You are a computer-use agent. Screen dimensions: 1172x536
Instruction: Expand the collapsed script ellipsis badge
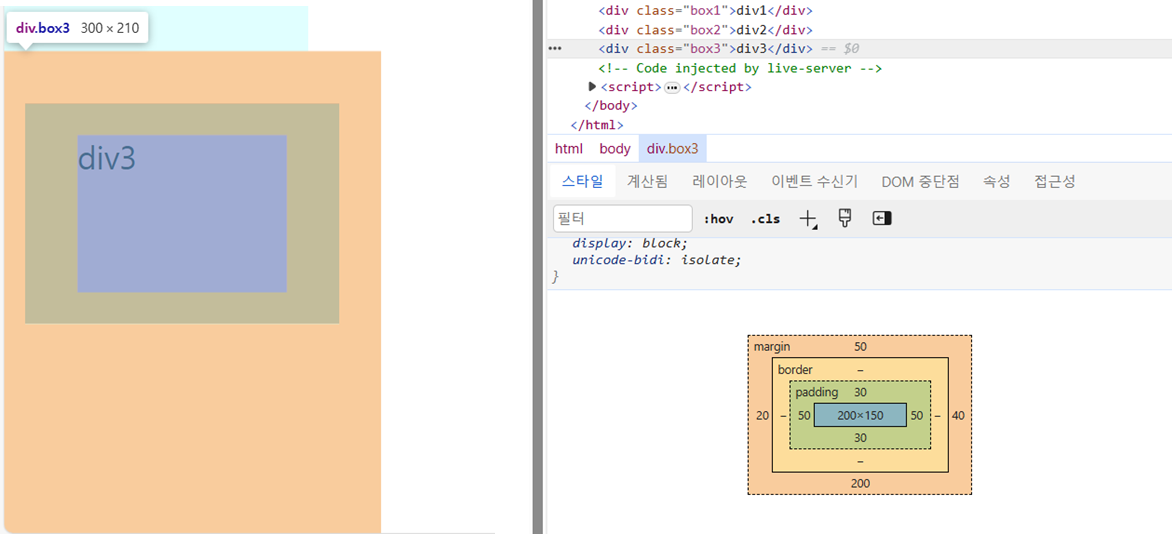pyautogui.click(x=672, y=87)
